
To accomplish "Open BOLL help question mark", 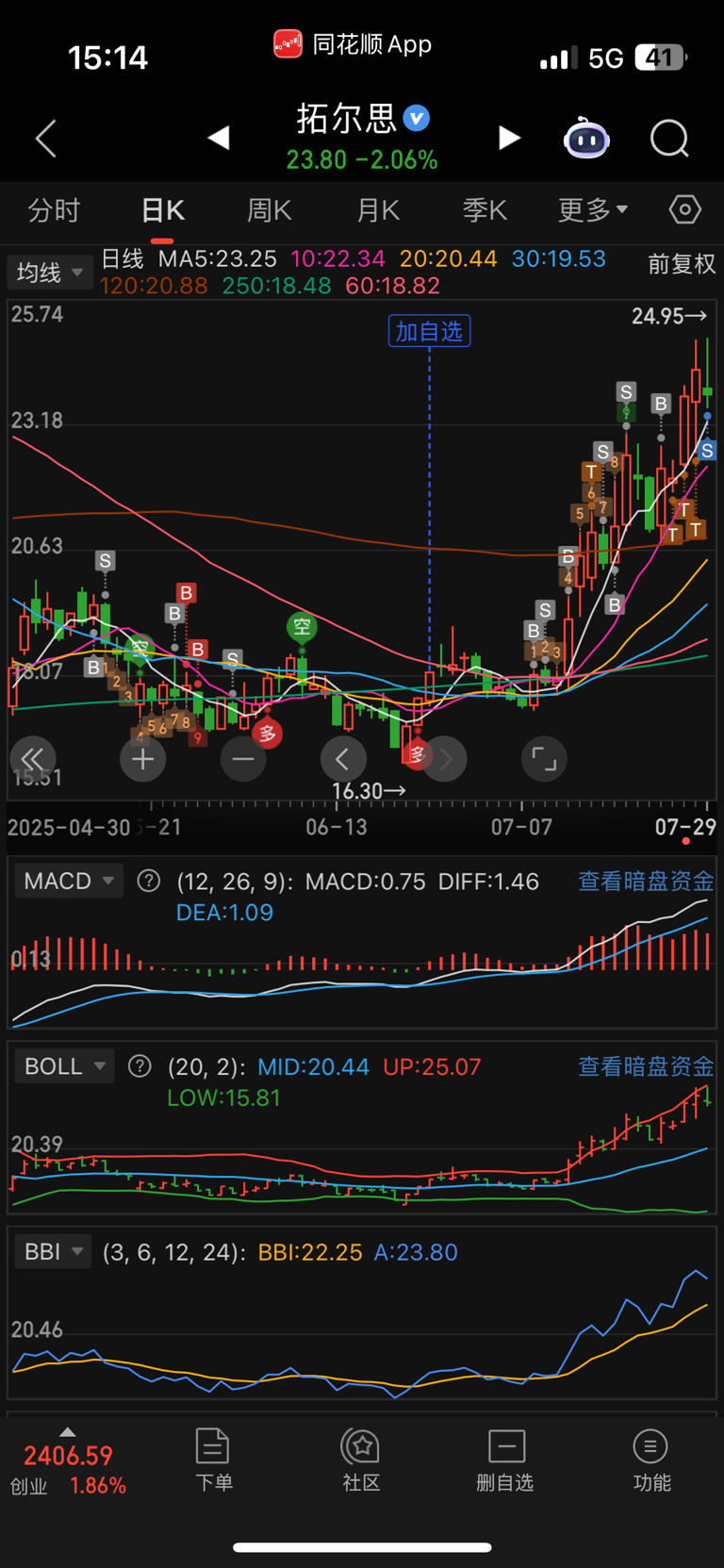I will 140,1066.
